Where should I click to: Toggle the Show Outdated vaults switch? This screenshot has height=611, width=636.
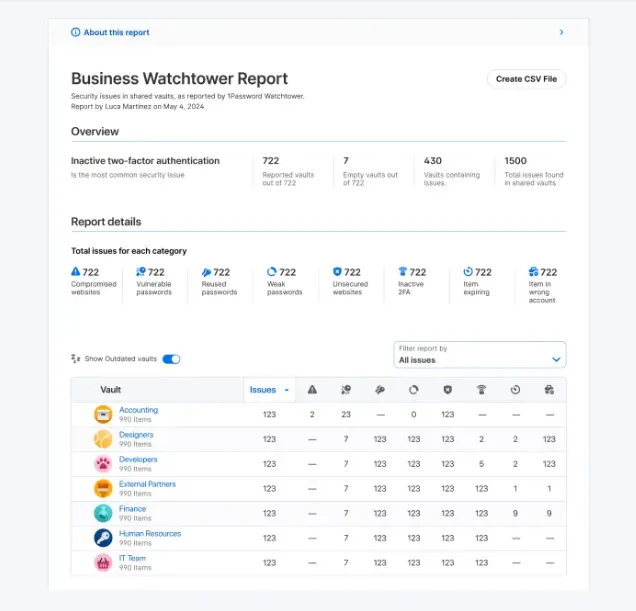pyautogui.click(x=171, y=359)
